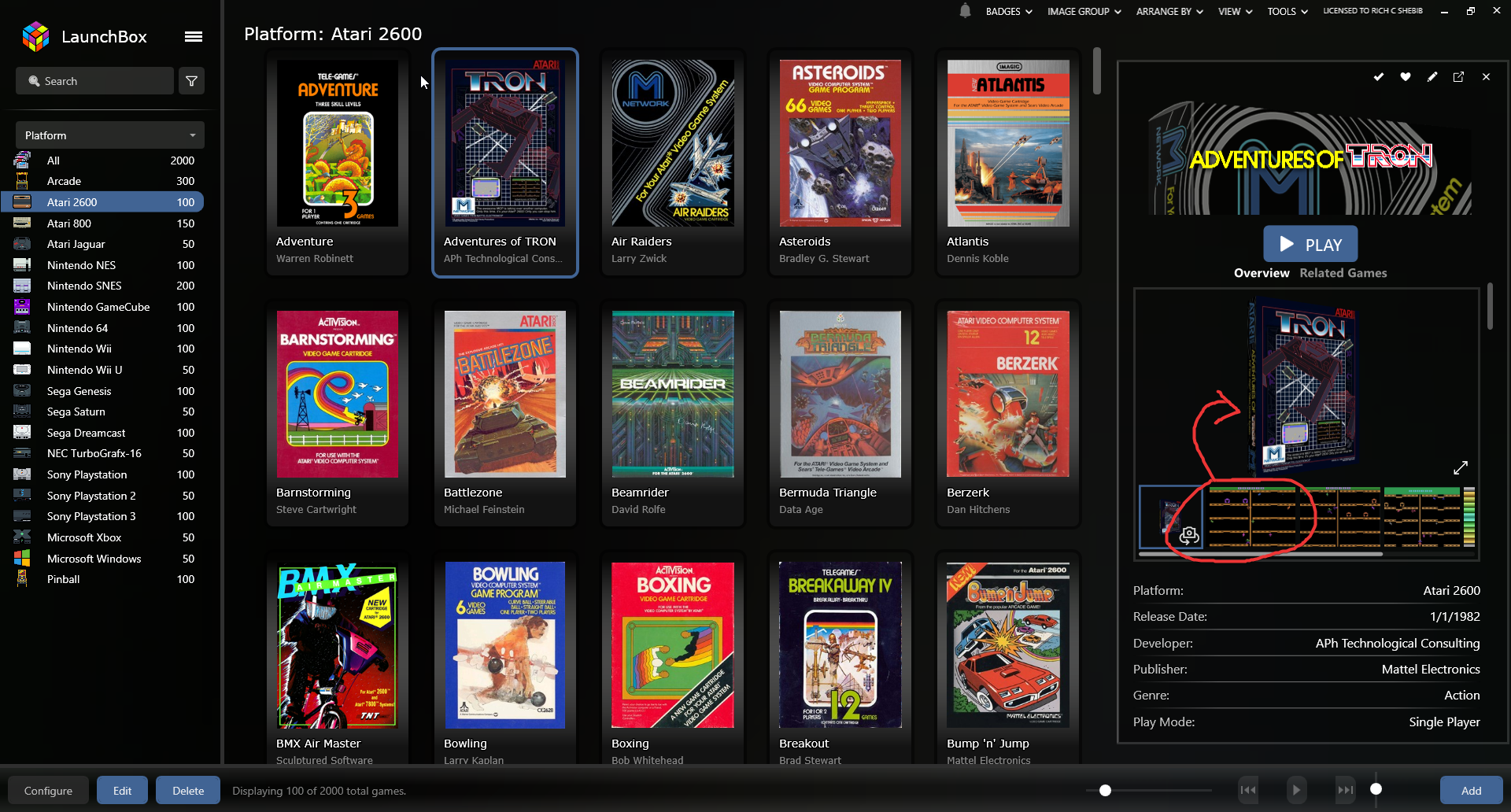Select the Adventure game cover
The image size is (1511, 812).
coord(338,143)
